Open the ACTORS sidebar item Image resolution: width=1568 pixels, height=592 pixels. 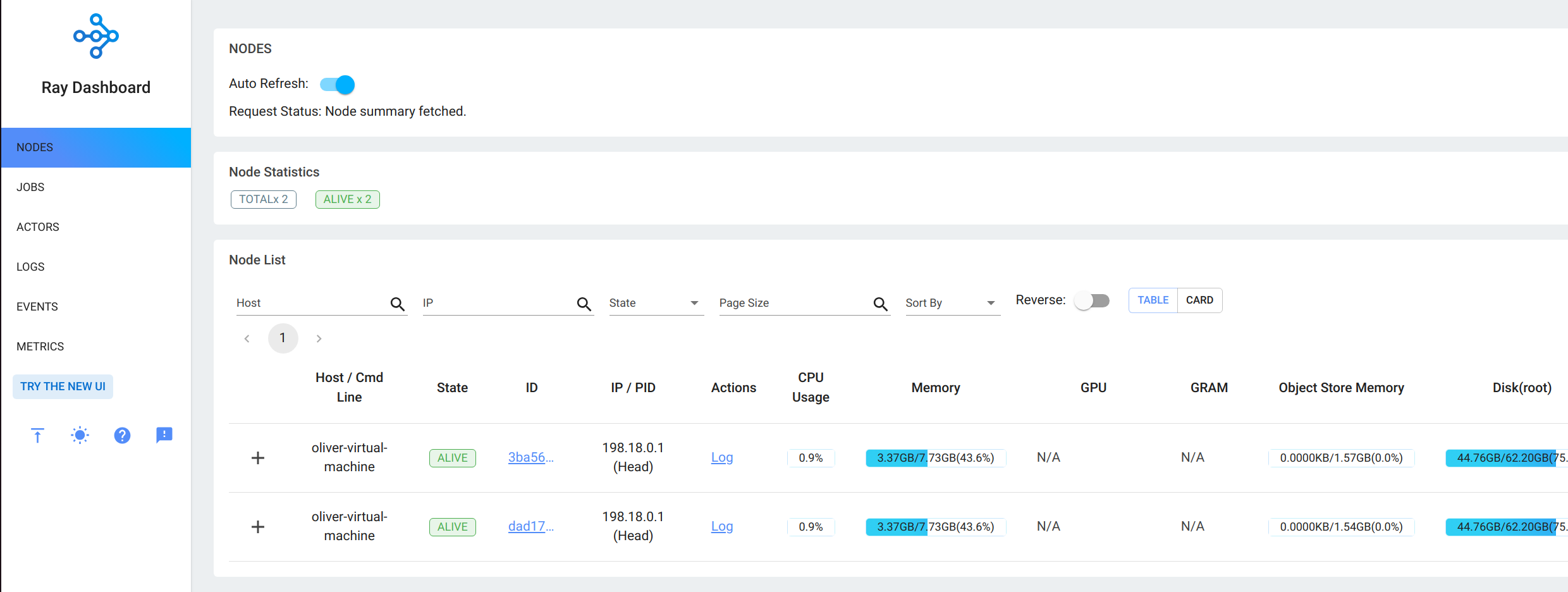pos(96,227)
